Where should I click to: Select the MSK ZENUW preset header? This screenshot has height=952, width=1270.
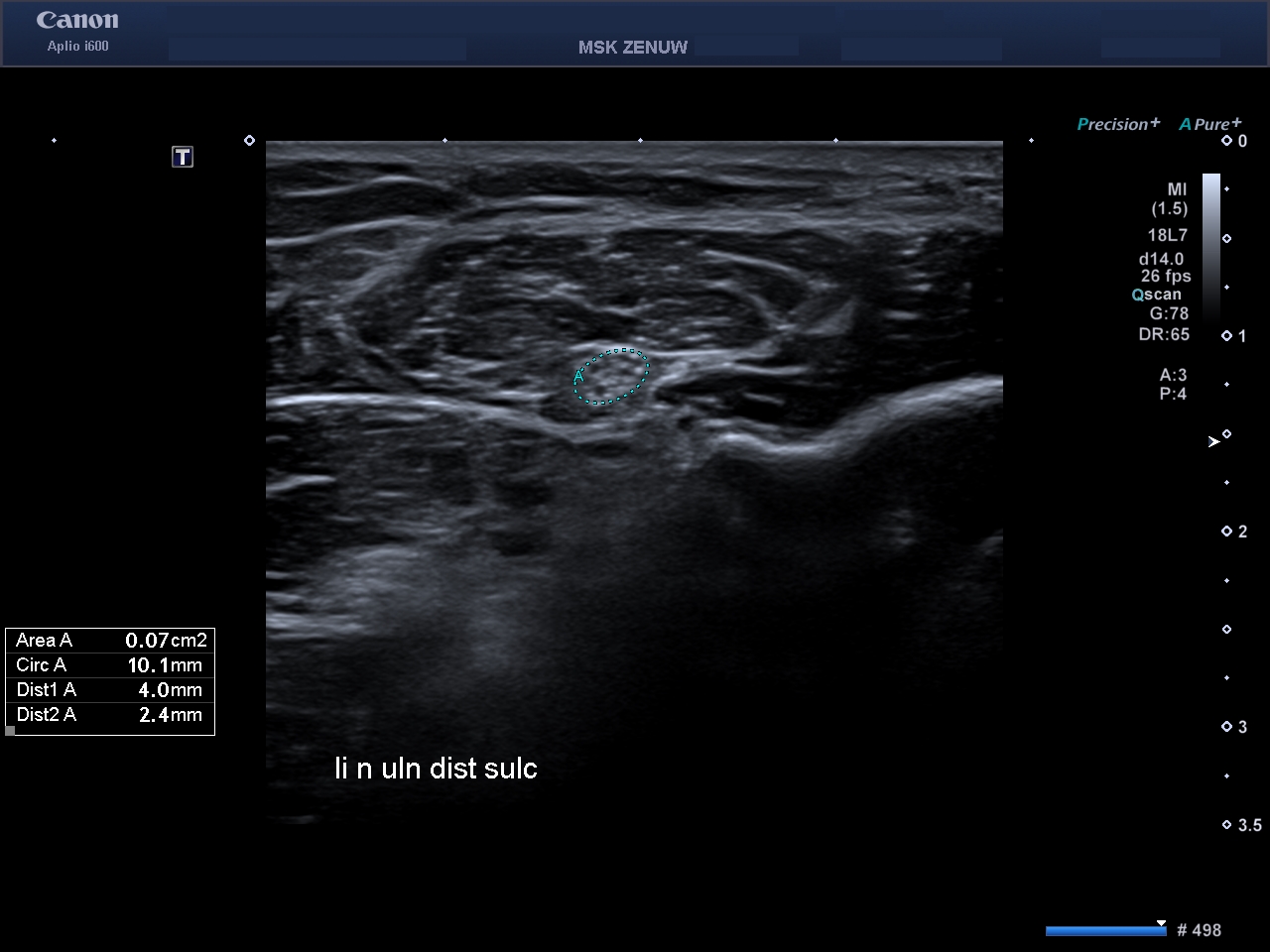point(632,48)
